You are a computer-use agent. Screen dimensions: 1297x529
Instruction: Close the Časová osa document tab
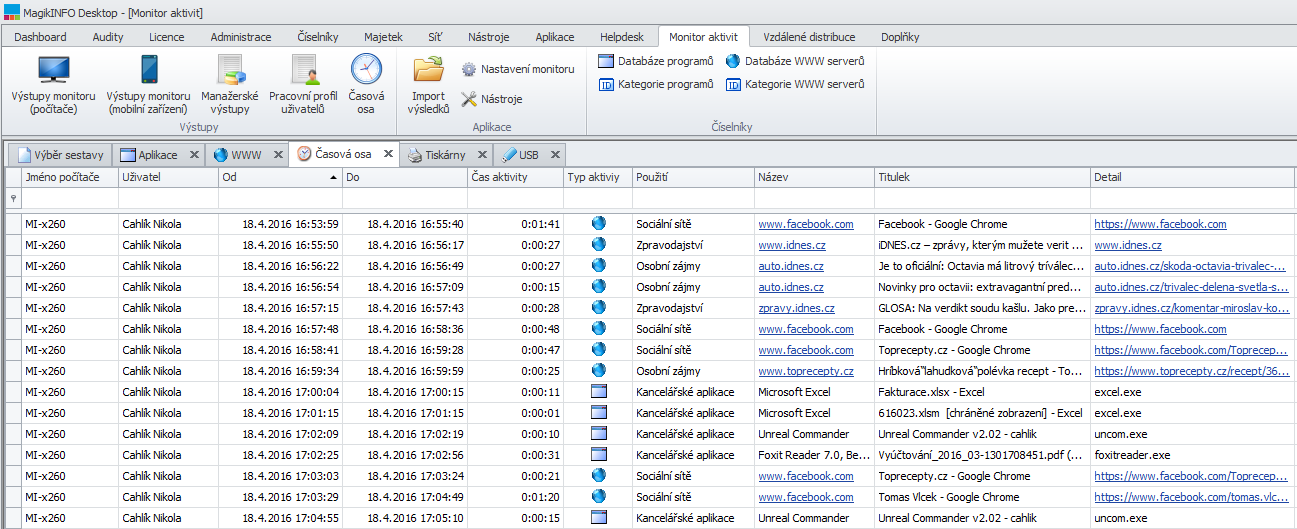tap(388, 155)
